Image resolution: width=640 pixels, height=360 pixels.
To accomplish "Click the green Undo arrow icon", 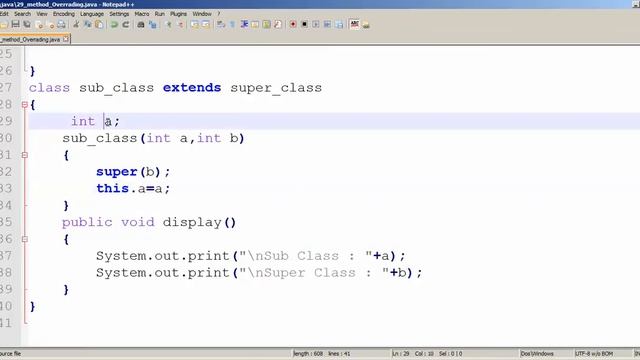I will [114, 24].
